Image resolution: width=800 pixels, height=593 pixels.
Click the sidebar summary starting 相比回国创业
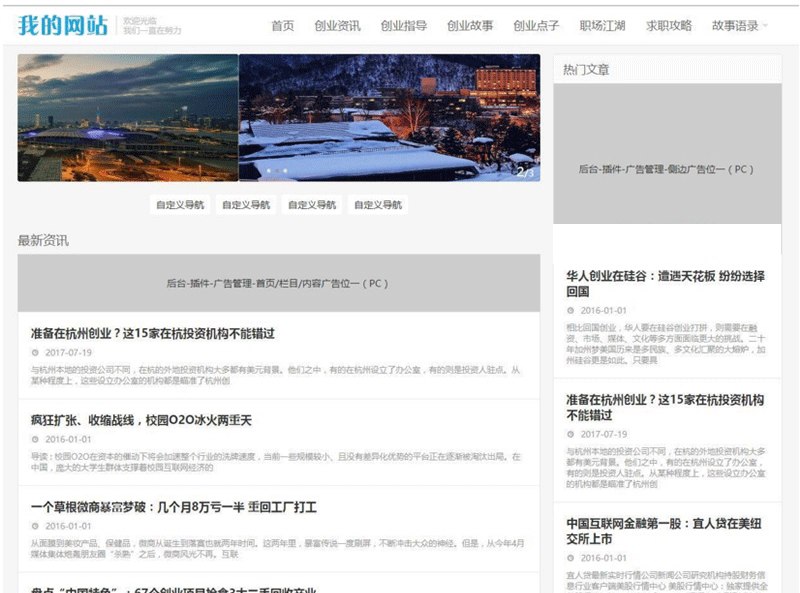click(666, 344)
